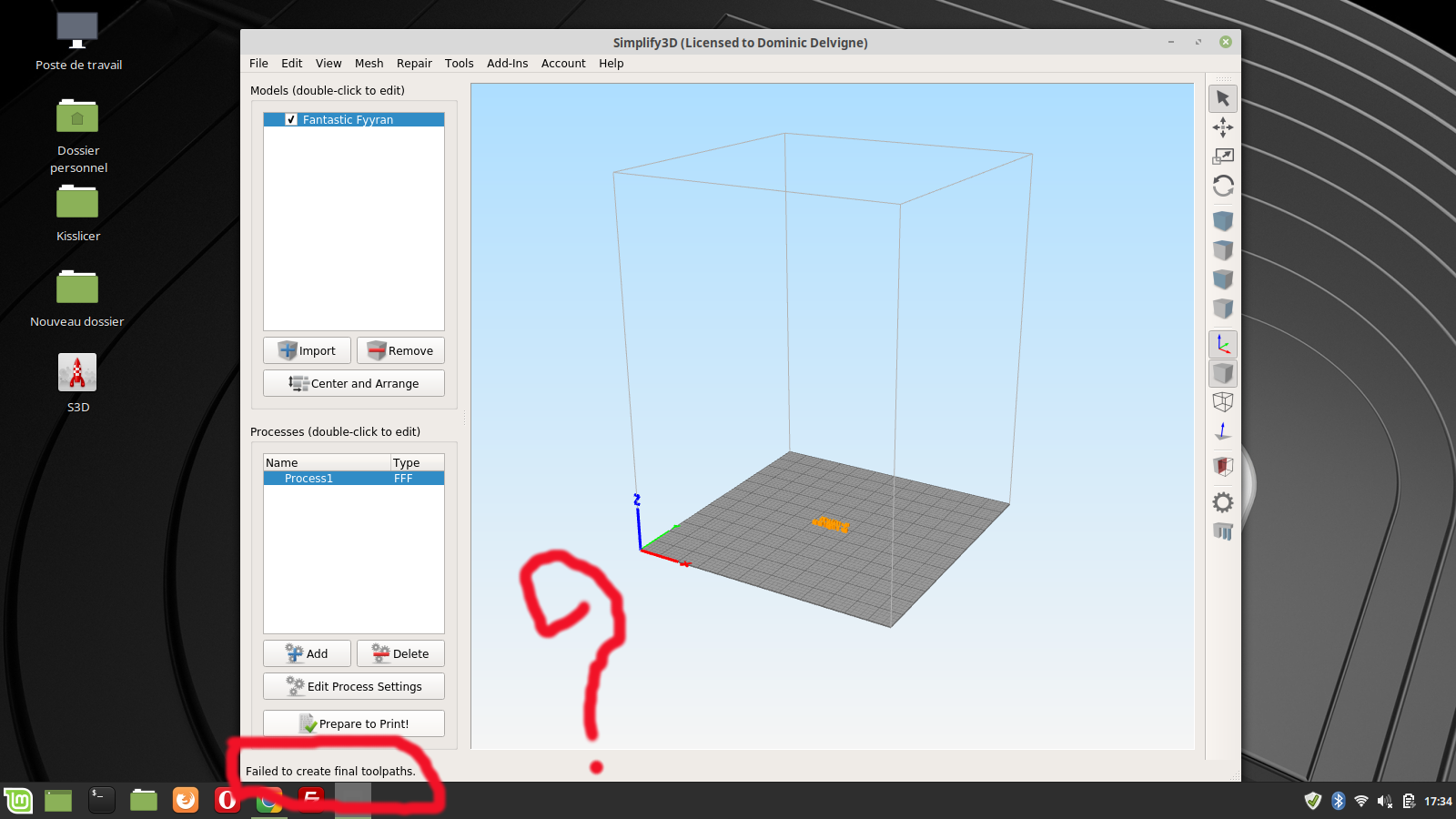
Task: Open the File menu
Action: click(258, 64)
